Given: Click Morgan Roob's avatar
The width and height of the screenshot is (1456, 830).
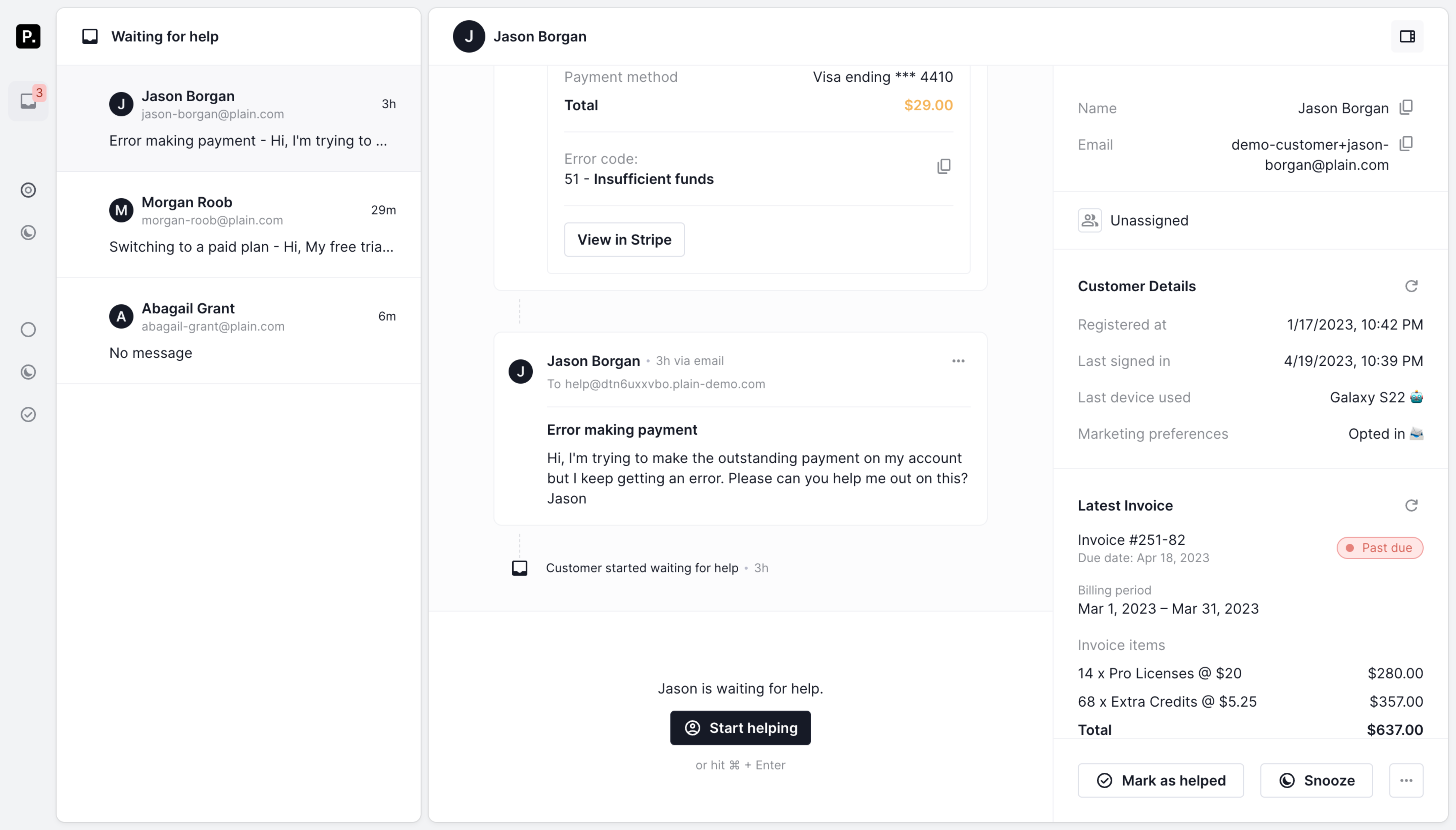Looking at the screenshot, I should [121, 210].
